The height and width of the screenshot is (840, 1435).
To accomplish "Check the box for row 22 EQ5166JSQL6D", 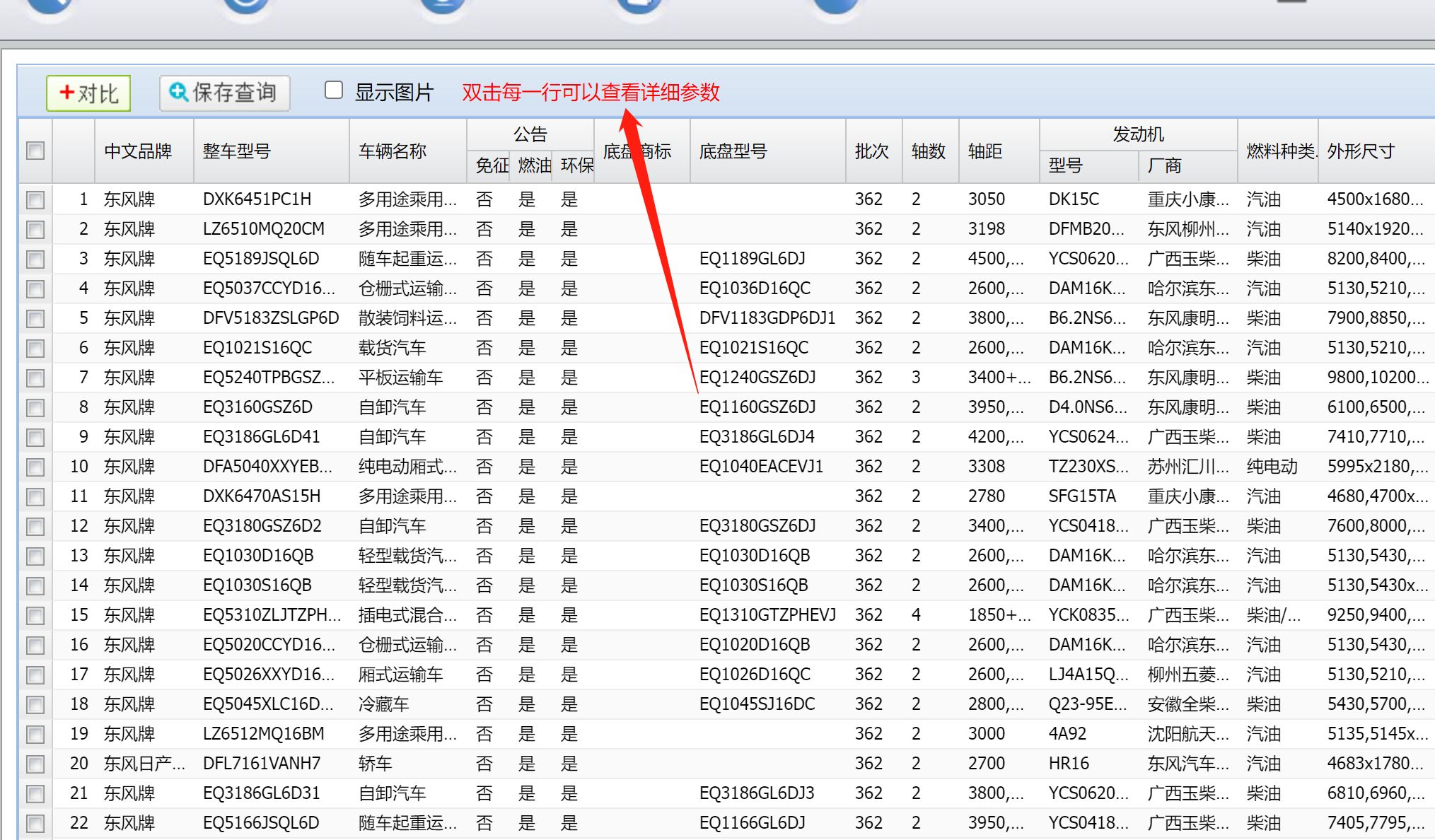I will tap(35, 824).
